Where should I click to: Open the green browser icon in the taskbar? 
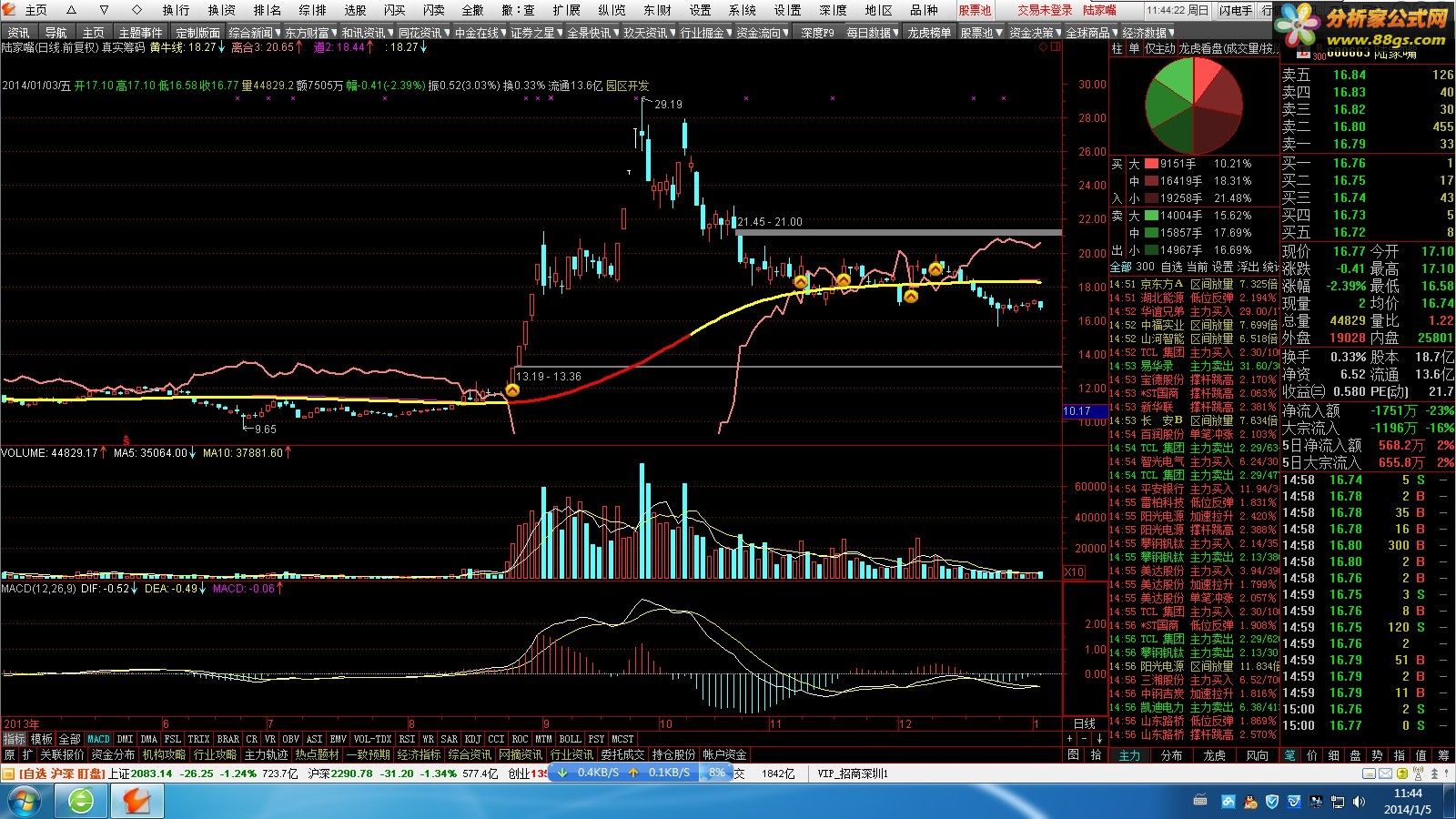(81, 801)
